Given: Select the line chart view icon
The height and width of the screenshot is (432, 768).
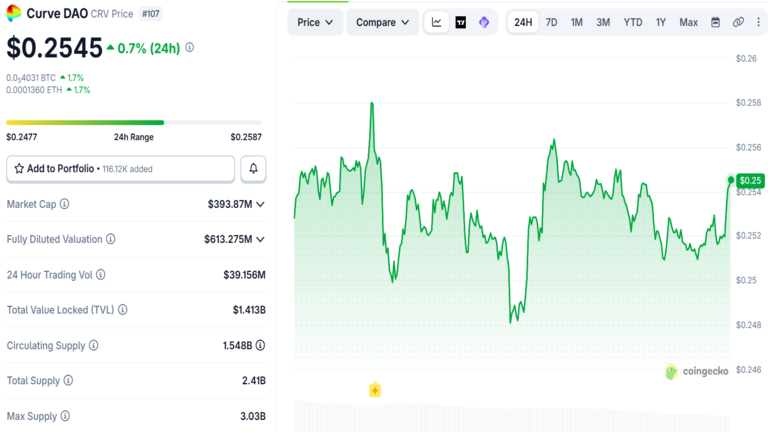Looking at the screenshot, I should (436, 22).
